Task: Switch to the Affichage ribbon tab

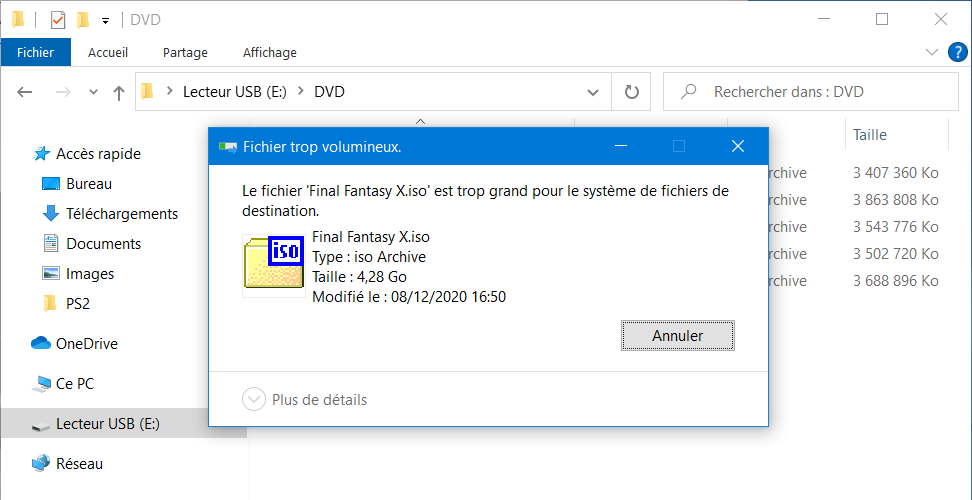Action: click(270, 53)
